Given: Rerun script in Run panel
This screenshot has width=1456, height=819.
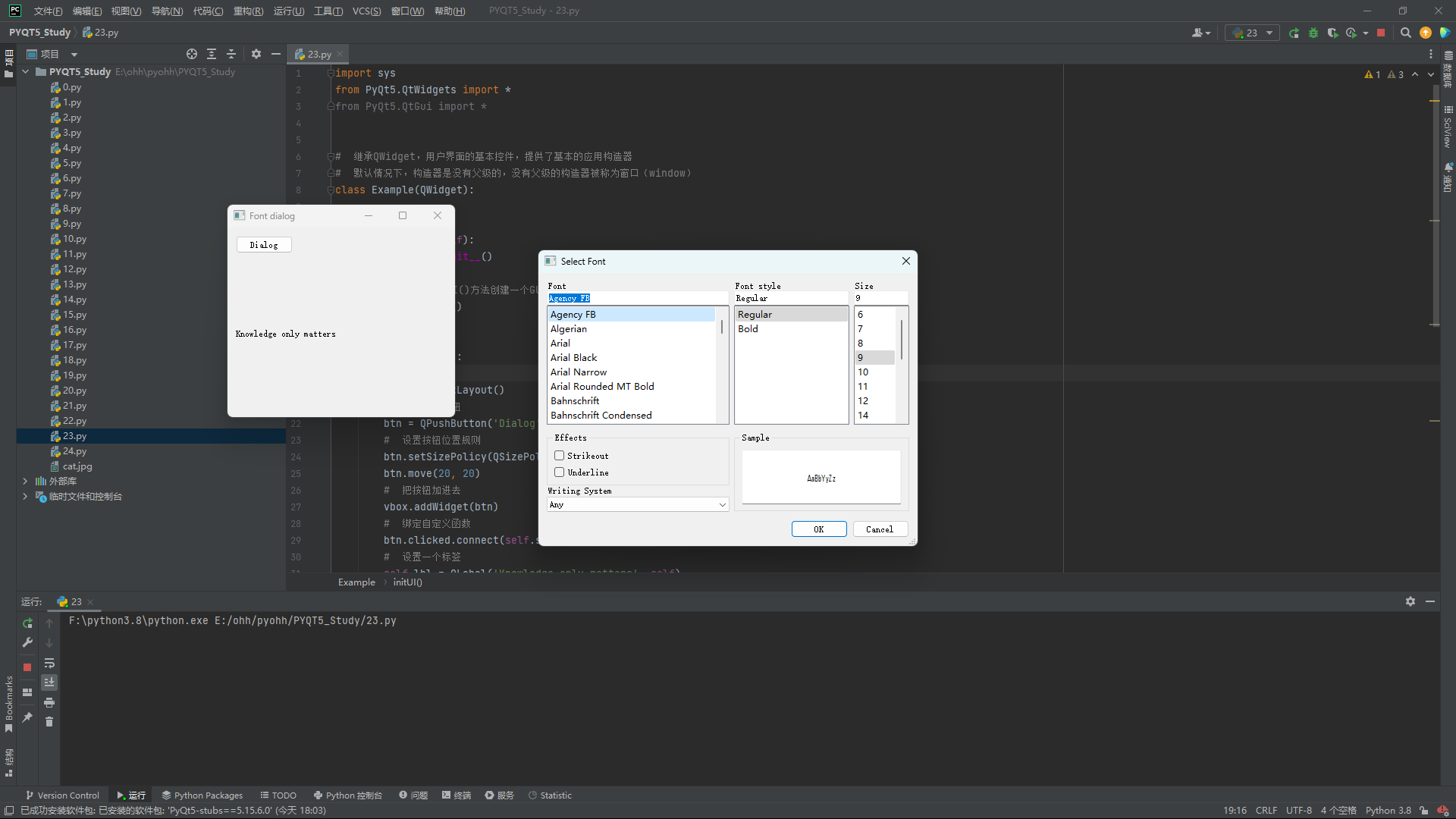Looking at the screenshot, I should click(x=27, y=623).
